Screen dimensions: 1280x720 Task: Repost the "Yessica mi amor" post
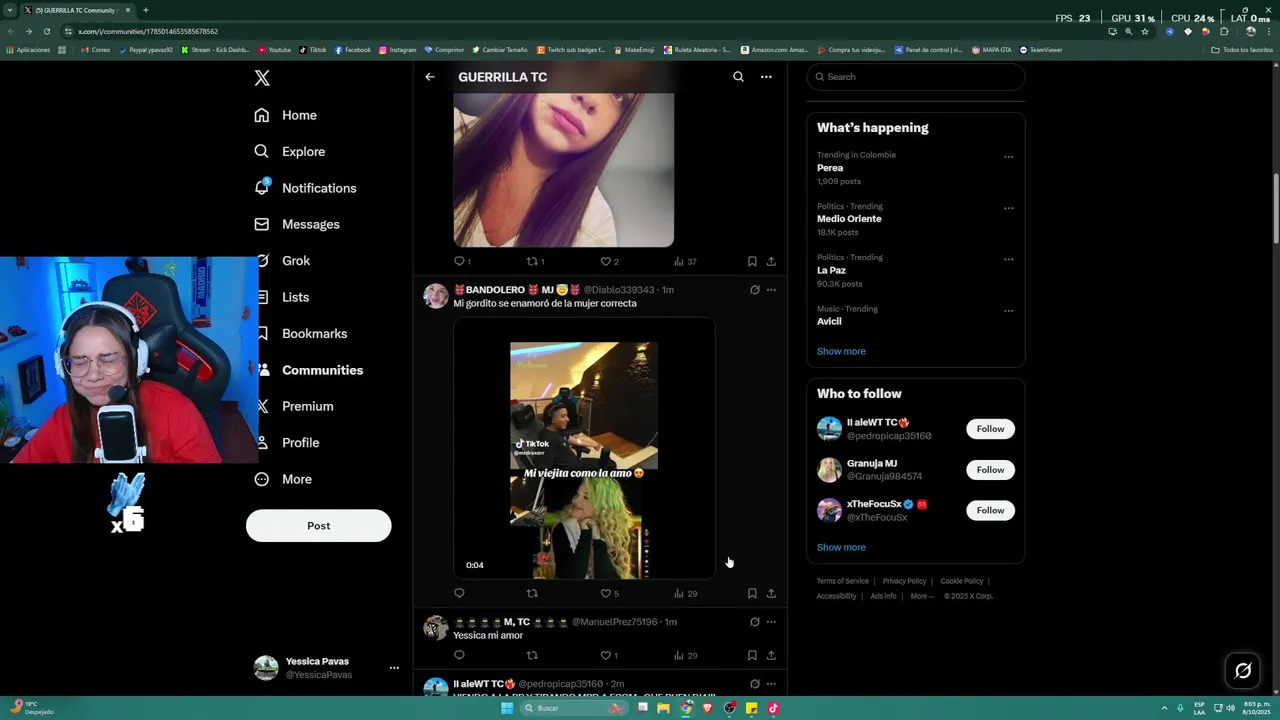532,655
